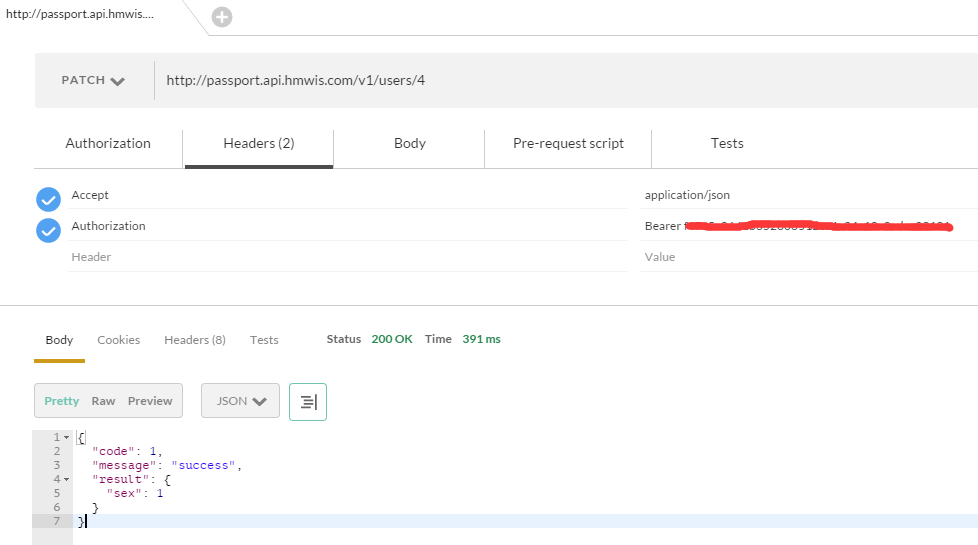Open the request Body tab
978x545 pixels.
click(410, 144)
